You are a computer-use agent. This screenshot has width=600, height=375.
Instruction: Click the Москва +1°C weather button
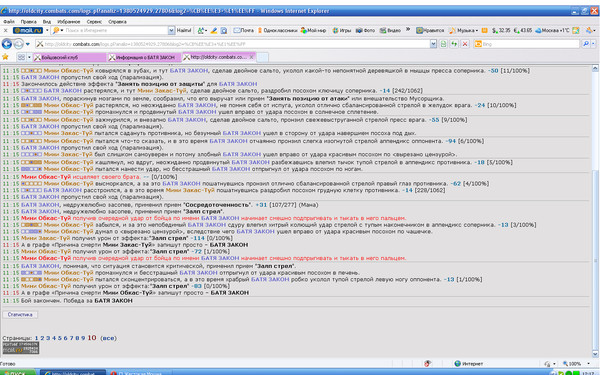[552, 30]
